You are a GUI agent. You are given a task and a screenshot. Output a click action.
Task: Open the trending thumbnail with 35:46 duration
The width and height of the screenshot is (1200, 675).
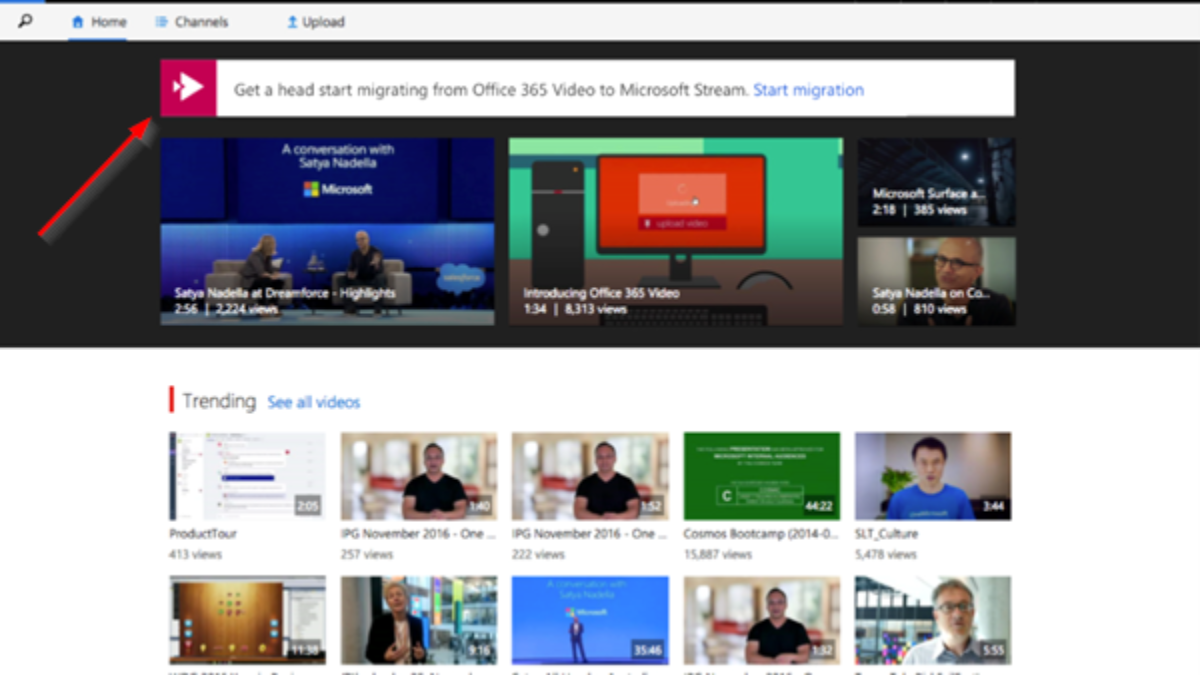point(590,620)
